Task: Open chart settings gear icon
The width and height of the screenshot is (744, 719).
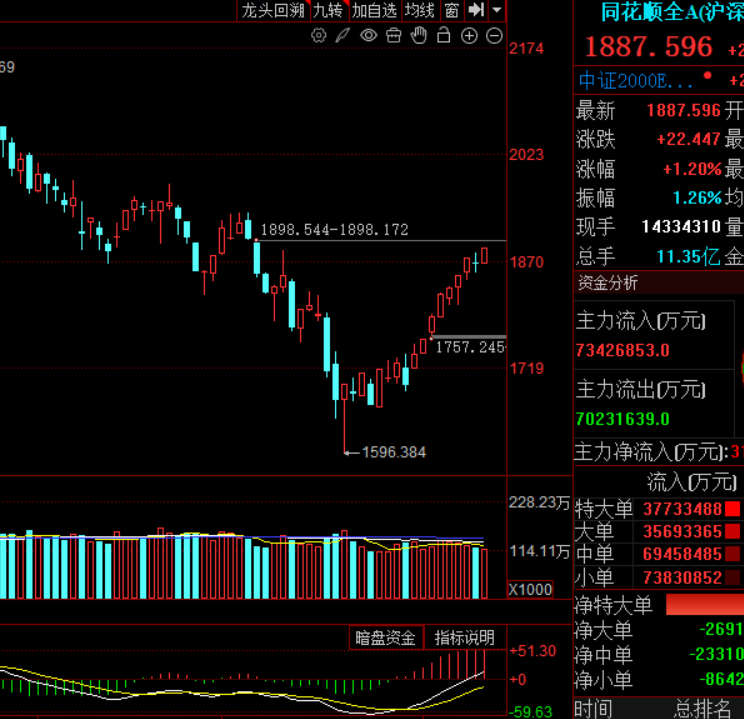Action: point(318,36)
